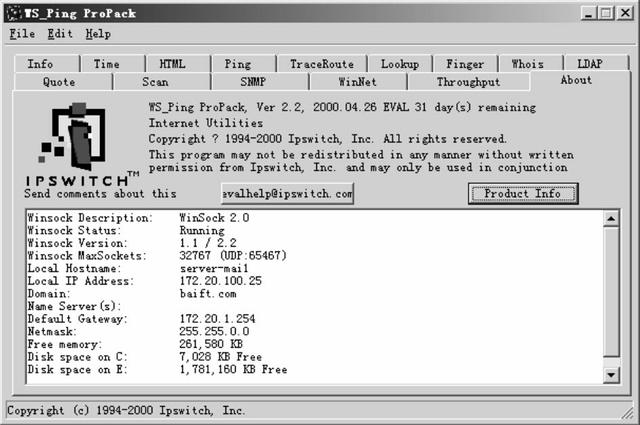Click the WS_Ping ProPack title bar icon
The width and height of the screenshot is (640, 425).
click(14, 13)
